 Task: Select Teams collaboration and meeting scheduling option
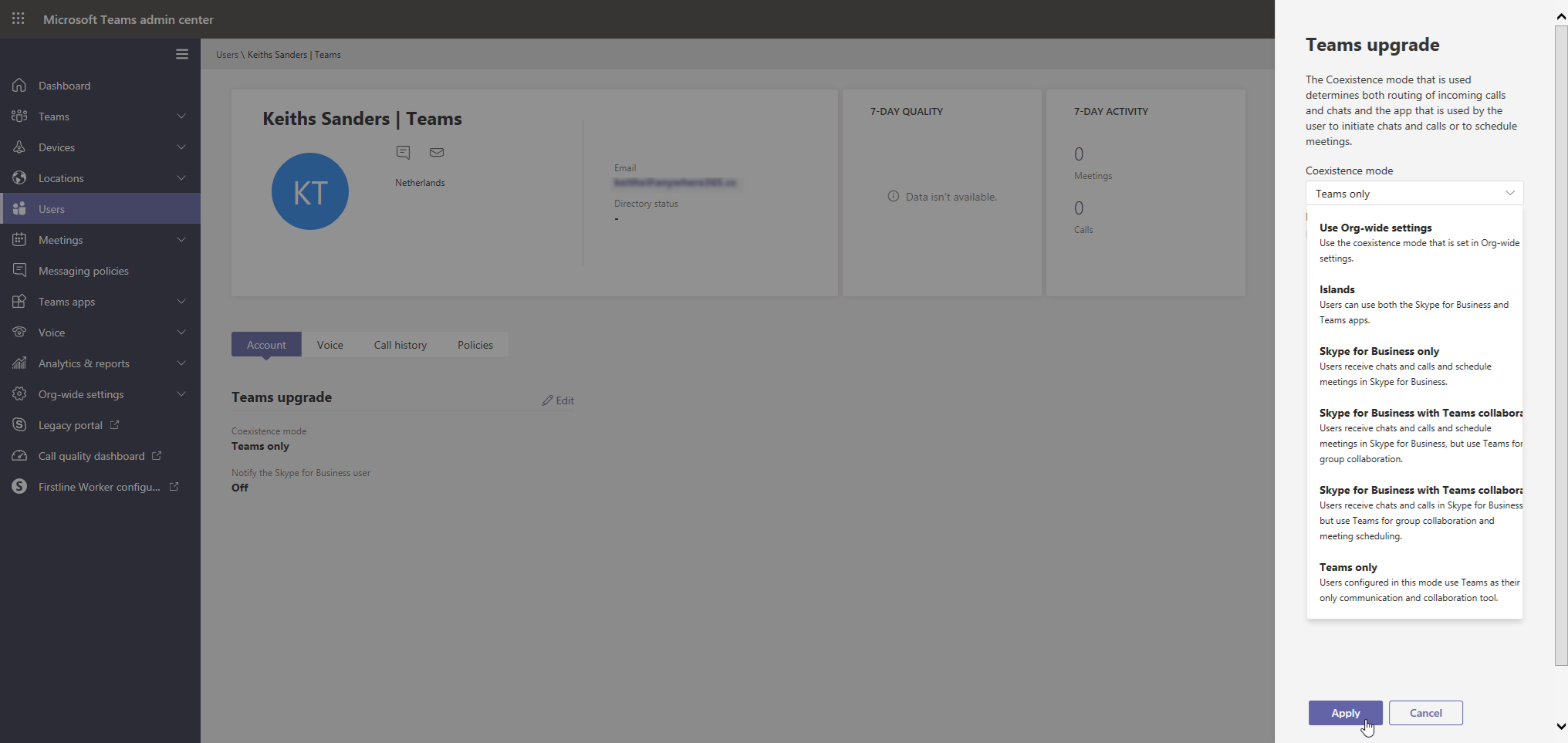[1414, 512]
